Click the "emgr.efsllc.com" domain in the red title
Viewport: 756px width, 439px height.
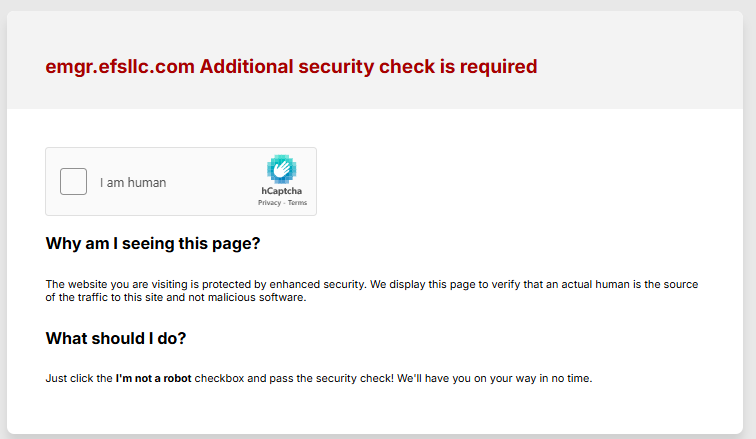[x=120, y=67]
